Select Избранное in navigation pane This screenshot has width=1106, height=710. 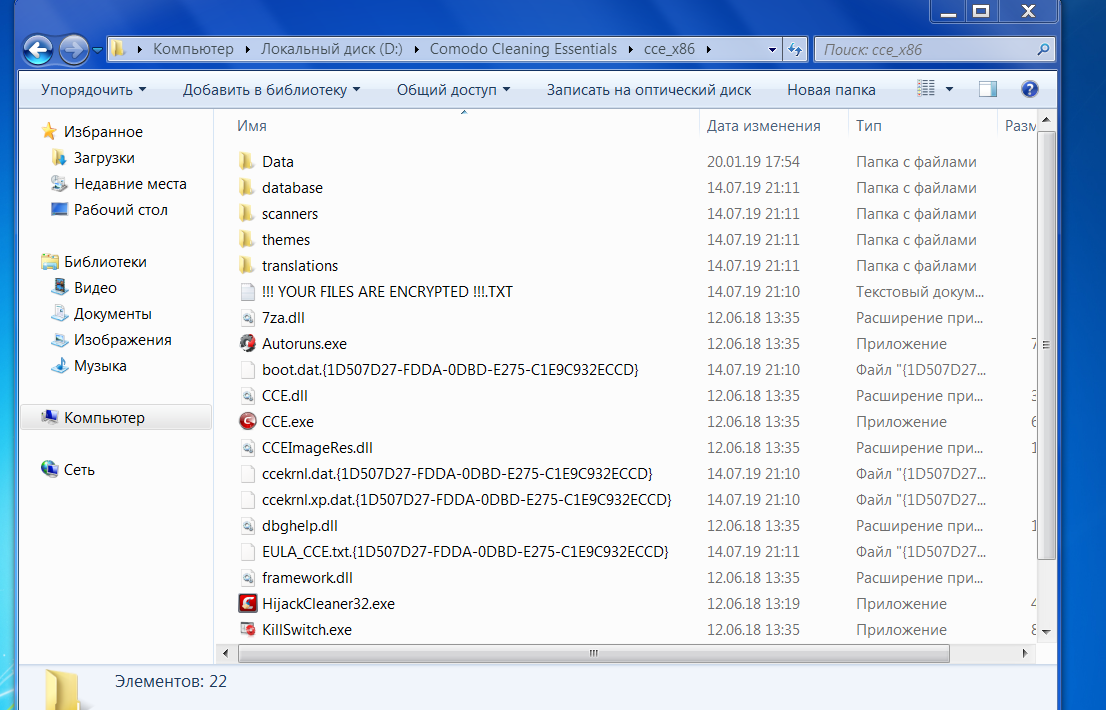point(92,132)
